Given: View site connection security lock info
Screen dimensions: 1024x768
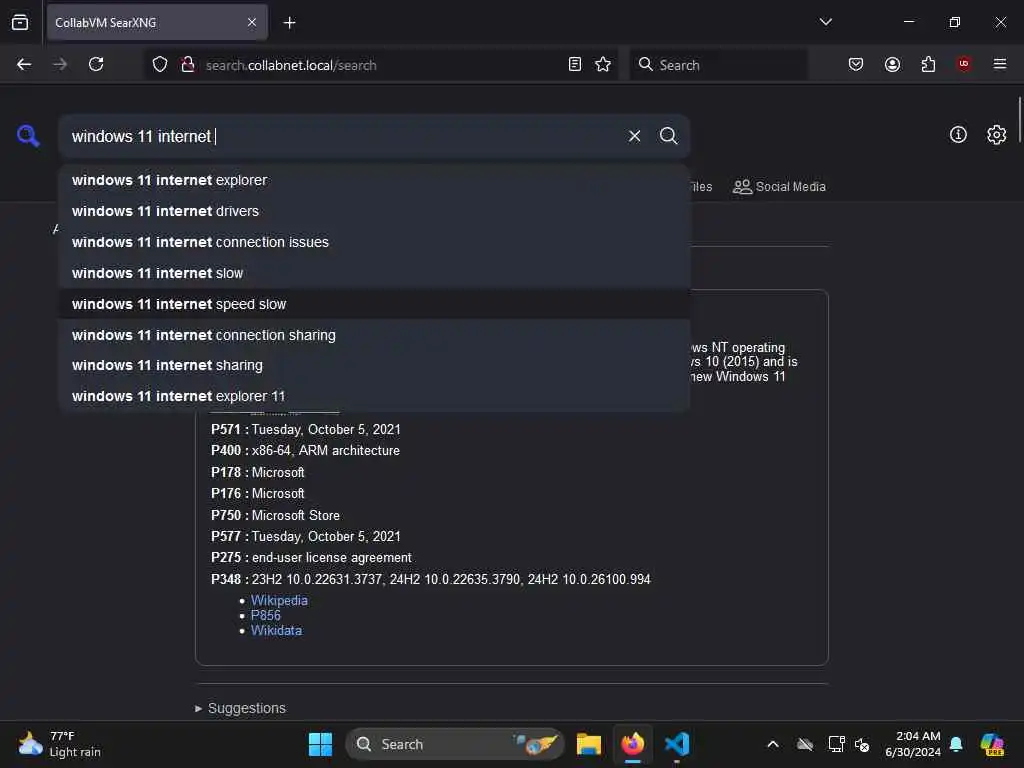Looking at the screenshot, I should pos(188,64).
